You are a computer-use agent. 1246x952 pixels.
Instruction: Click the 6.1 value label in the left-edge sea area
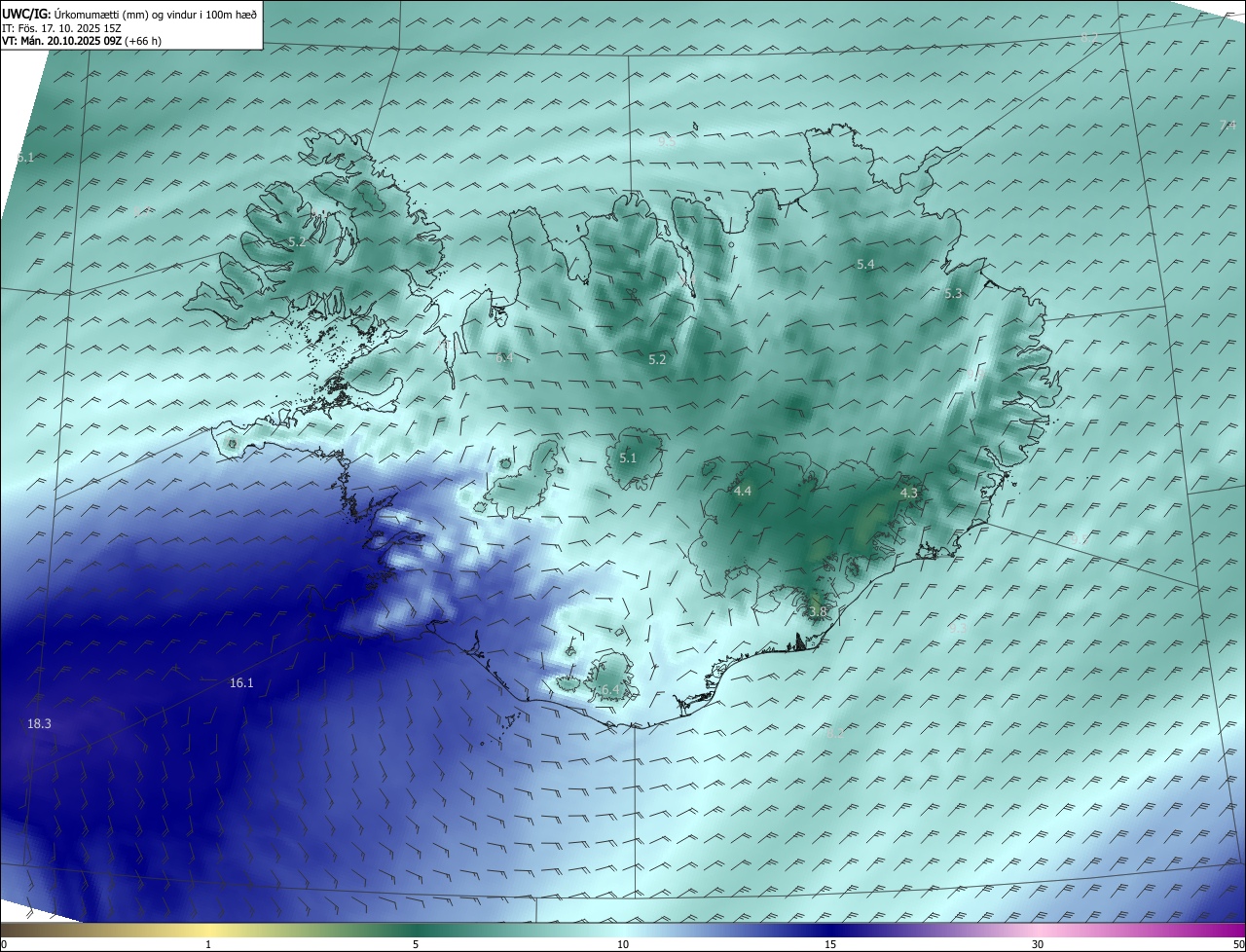click(25, 157)
